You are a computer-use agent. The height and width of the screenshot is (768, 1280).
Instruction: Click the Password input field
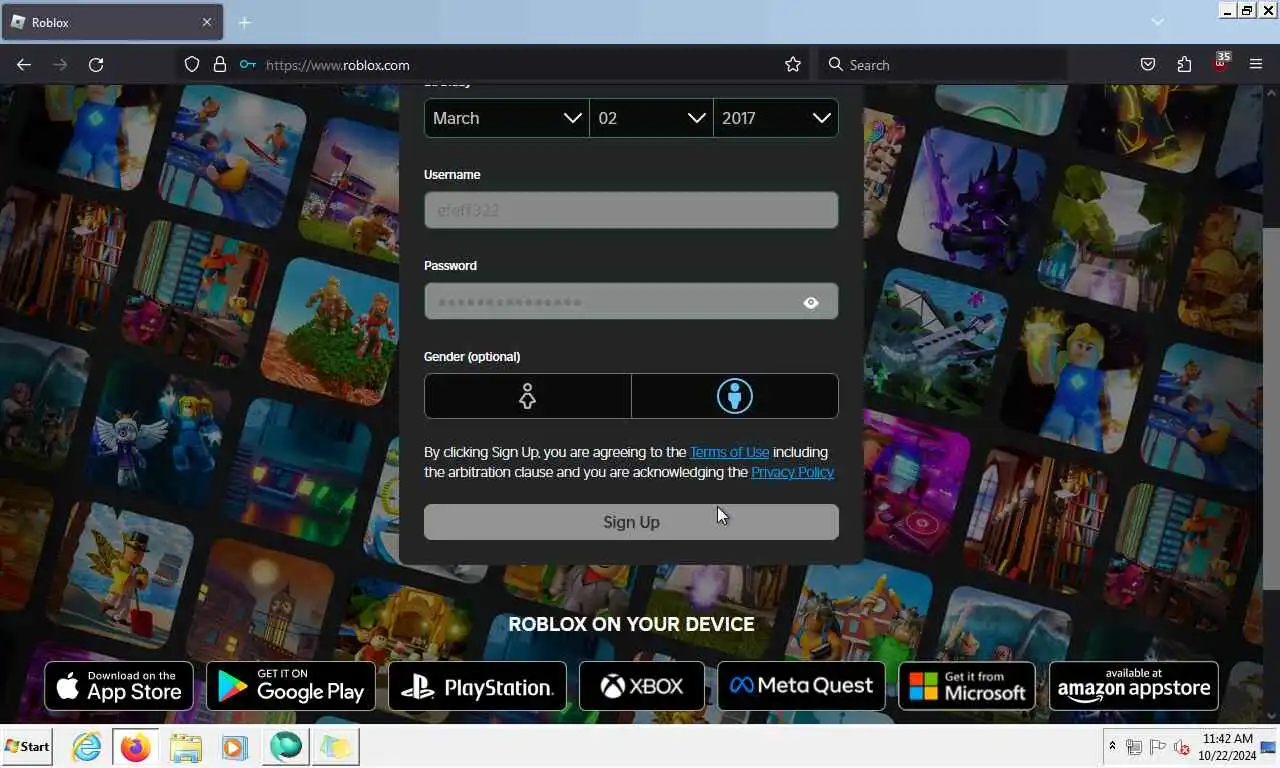pyautogui.click(x=631, y=301)
